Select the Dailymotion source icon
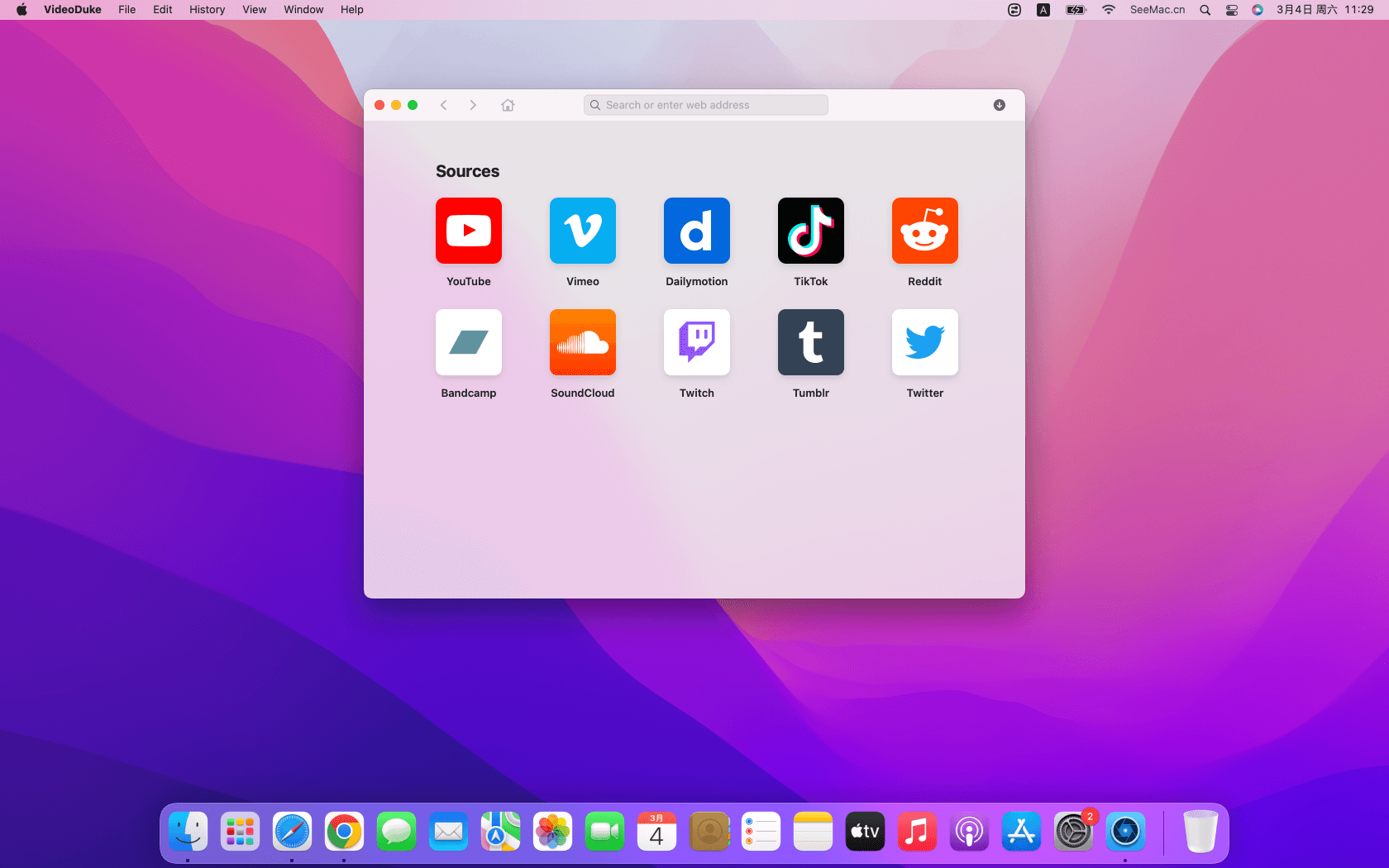The height and width of the screenshot is (868, 1389). (x=696, y=231)
